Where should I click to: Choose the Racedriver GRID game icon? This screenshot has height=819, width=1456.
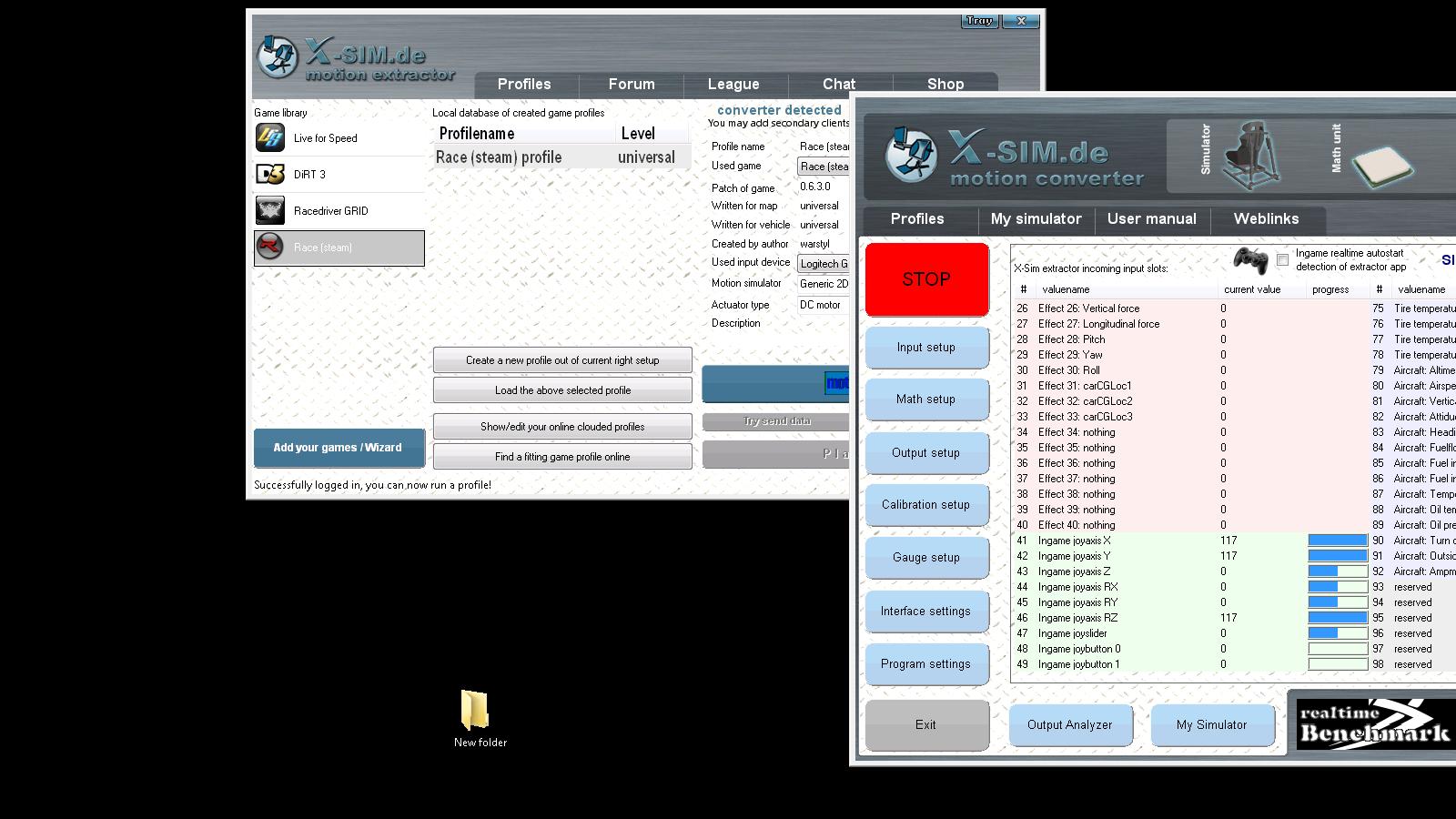[x=270, y=211]
